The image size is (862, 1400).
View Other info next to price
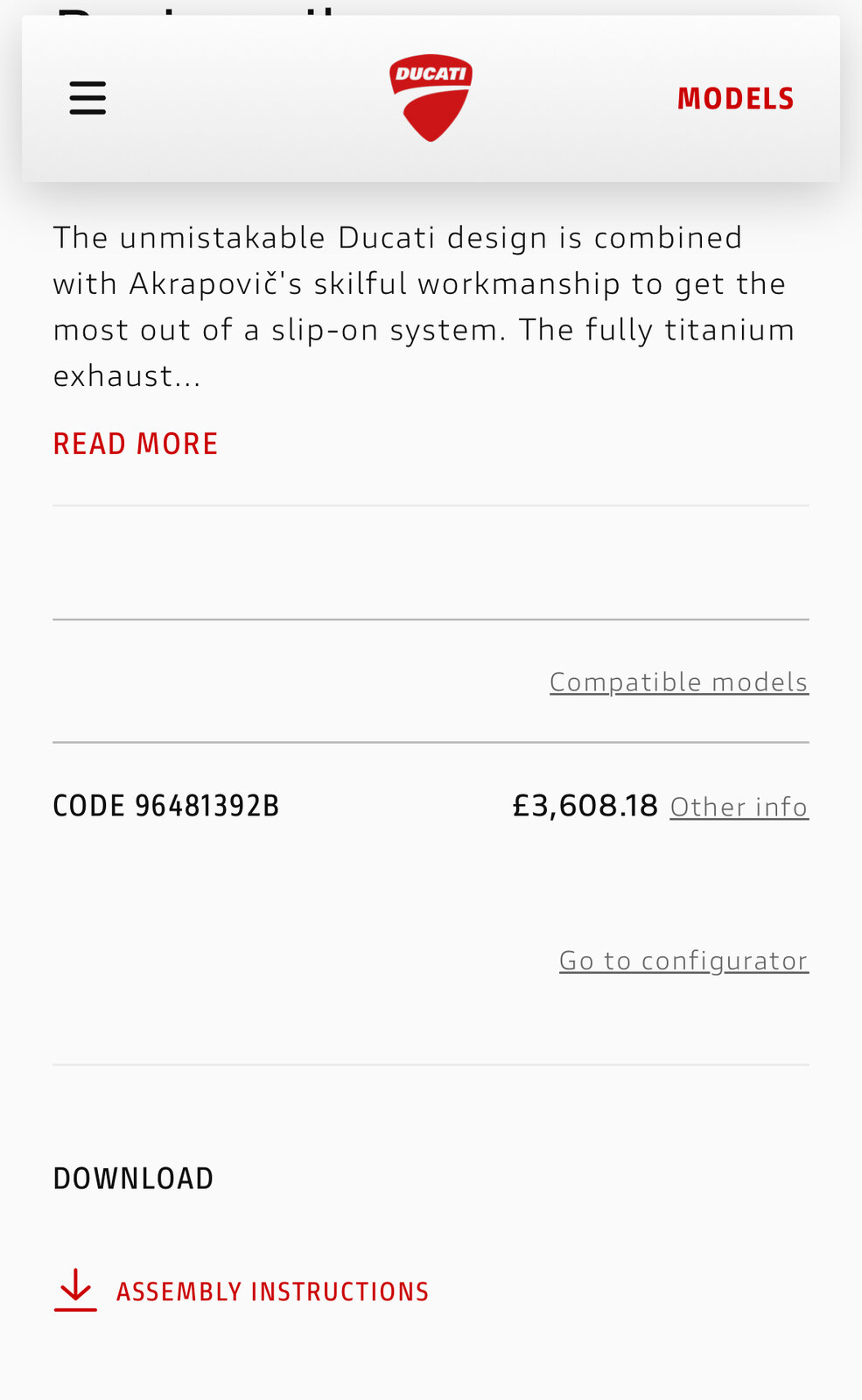click(739, 807)
